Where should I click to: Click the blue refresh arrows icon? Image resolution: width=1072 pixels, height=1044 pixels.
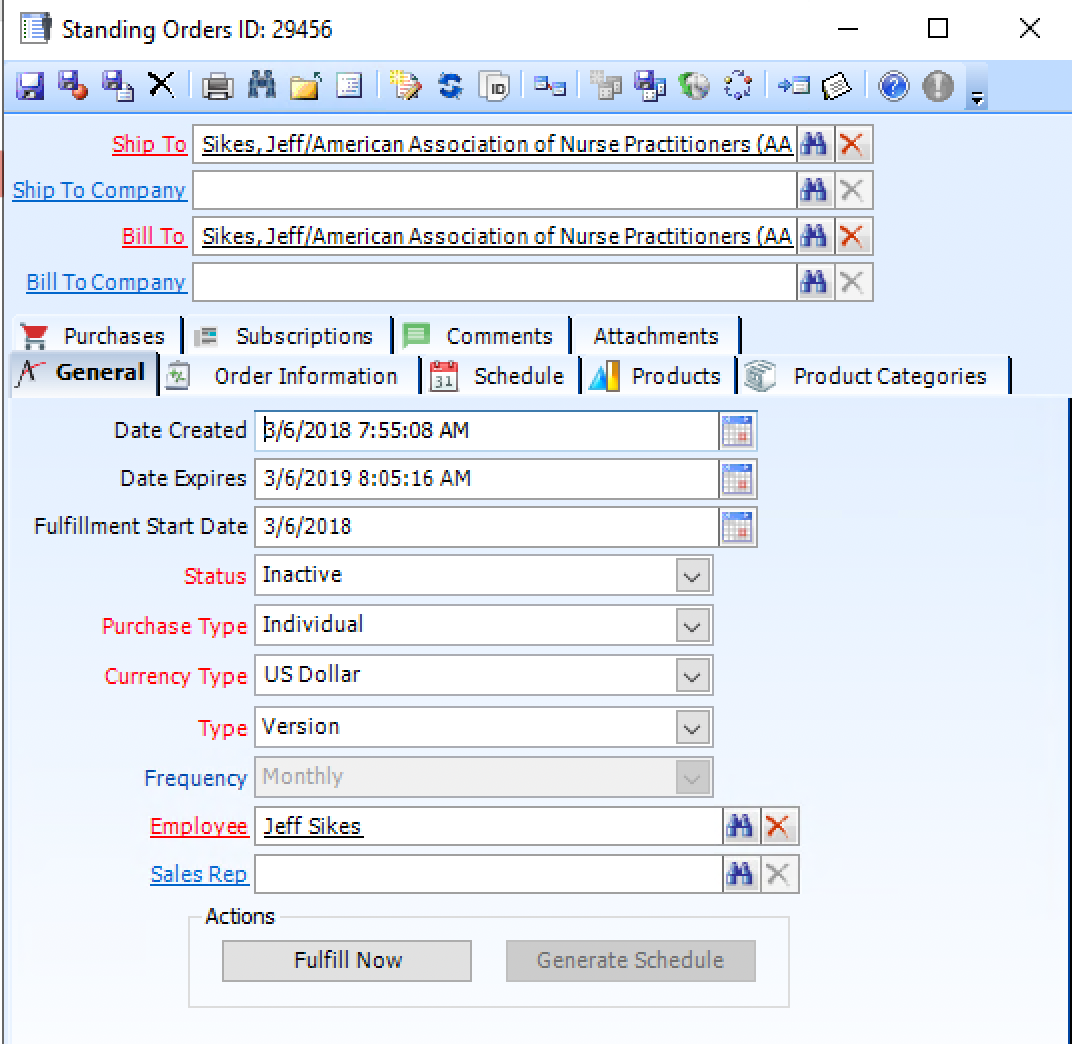(451, 87)
